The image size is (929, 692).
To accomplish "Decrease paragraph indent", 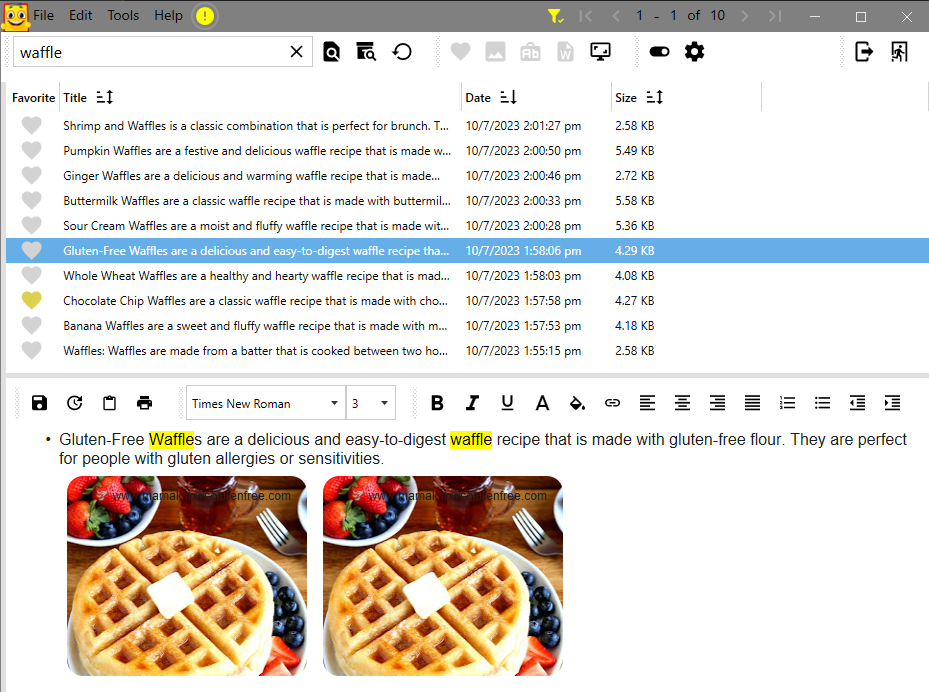I will pyautogui.click(x=857, y=403).
